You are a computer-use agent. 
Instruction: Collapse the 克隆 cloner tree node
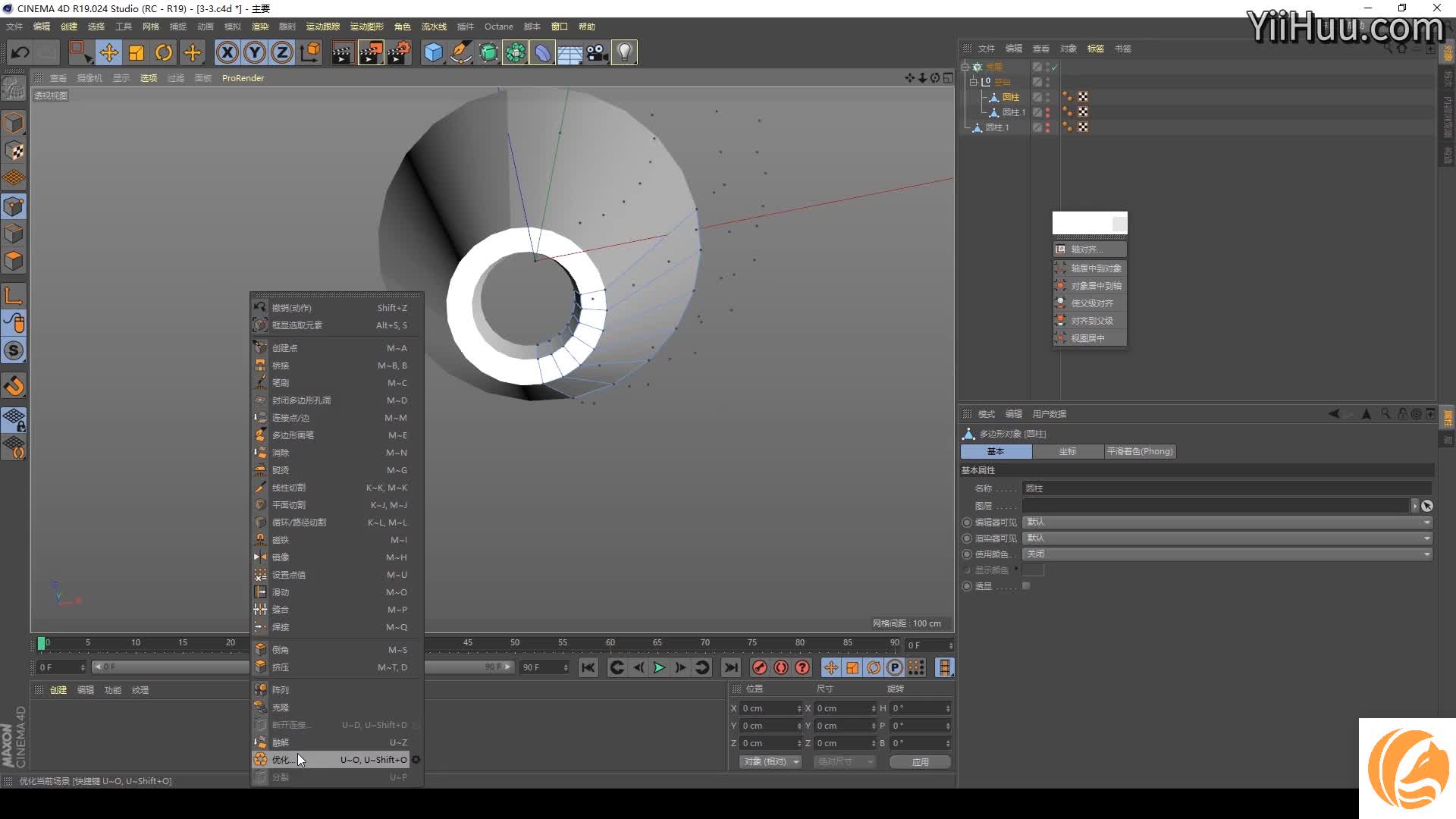[965, 67]
